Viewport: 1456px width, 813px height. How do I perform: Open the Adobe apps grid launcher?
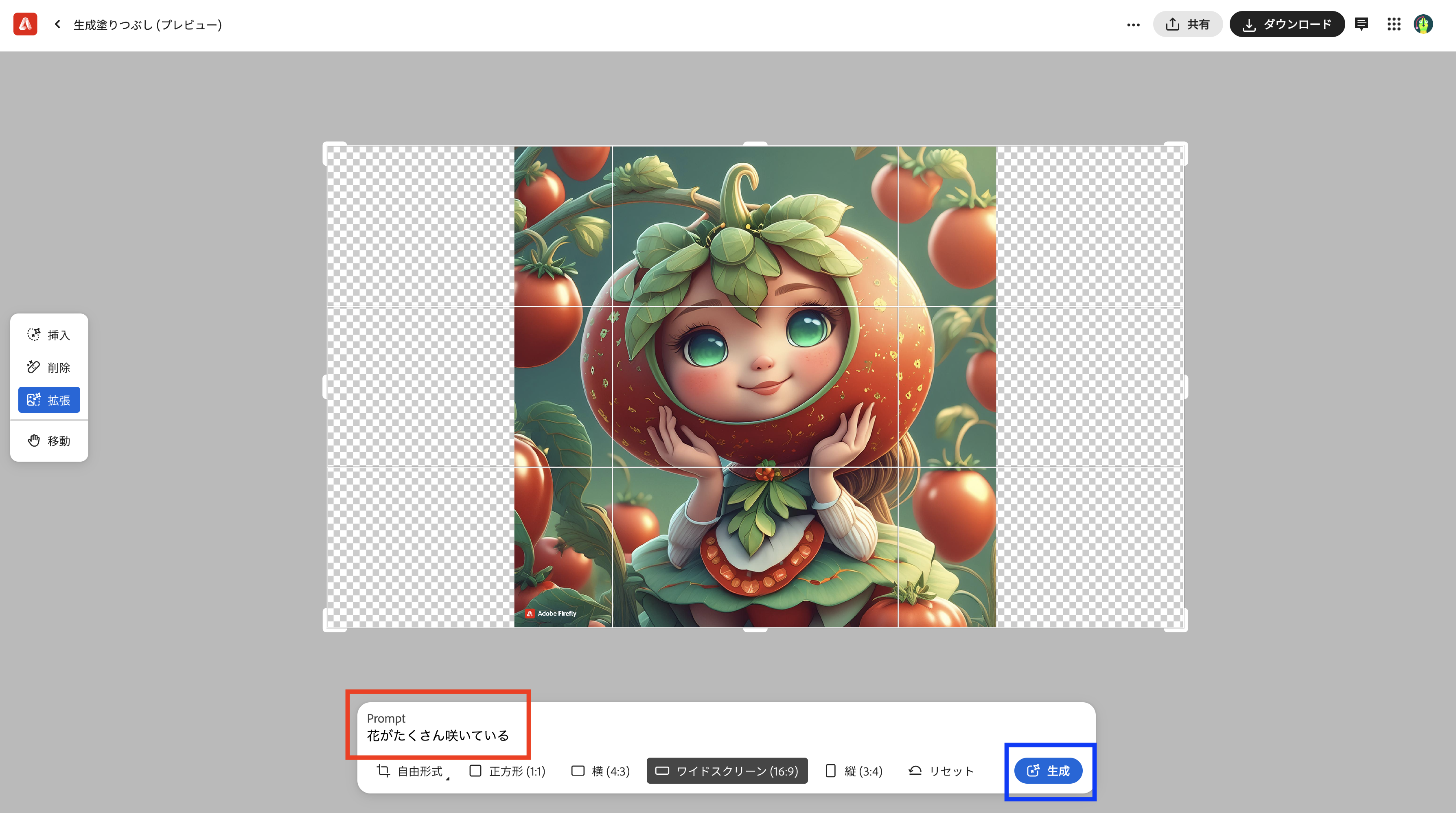1394,24
